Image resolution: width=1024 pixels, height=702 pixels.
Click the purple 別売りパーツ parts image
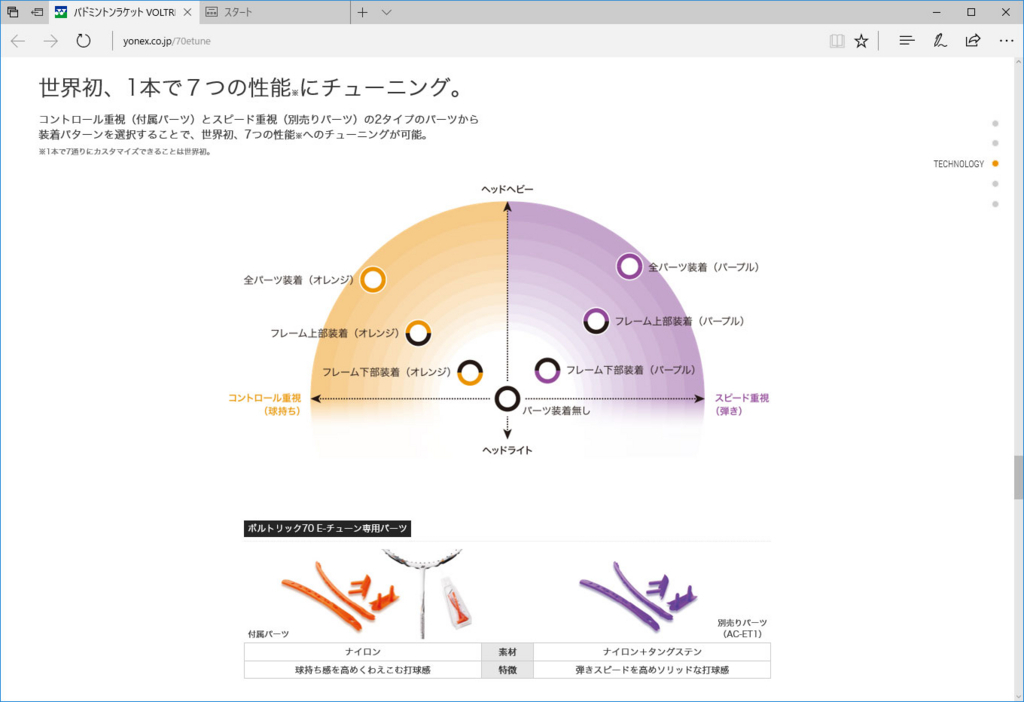(638, 596)
